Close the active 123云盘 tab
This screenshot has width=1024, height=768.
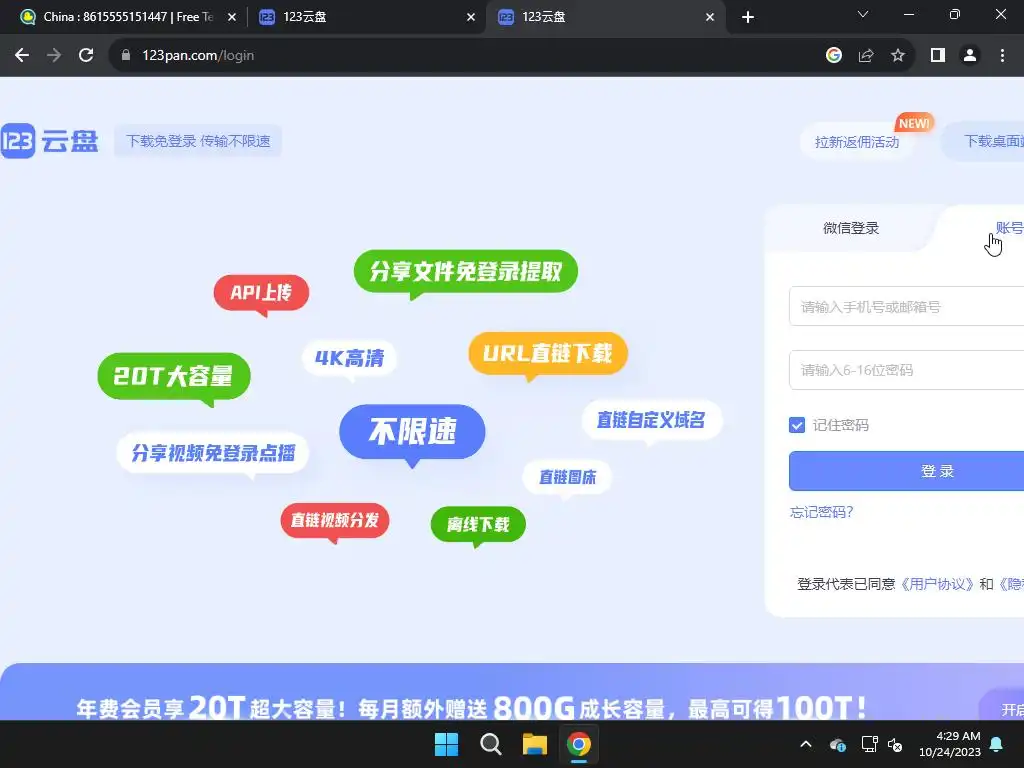point(710,18)
